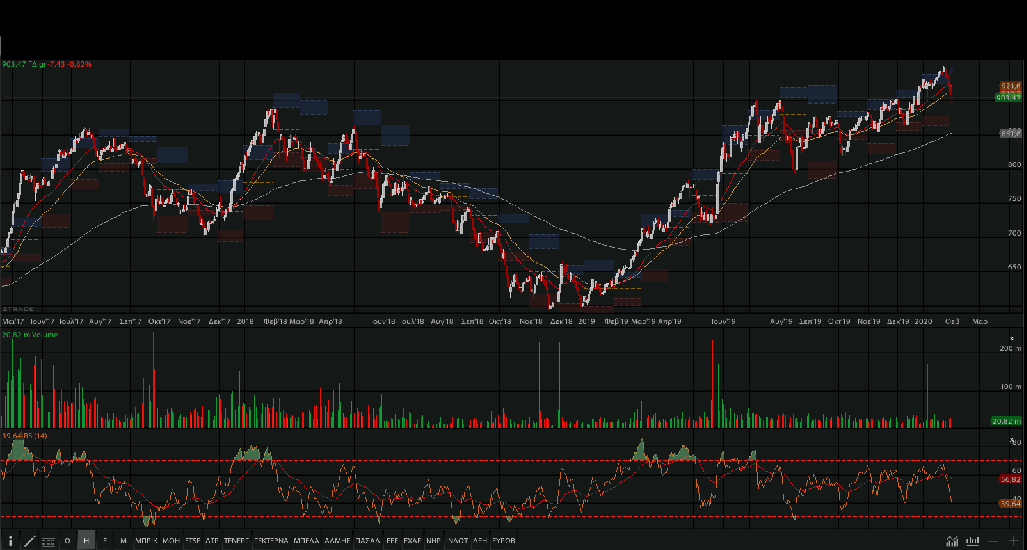Zoom out with the minus icon
The image size is (1027, 550).
point(994,541)
